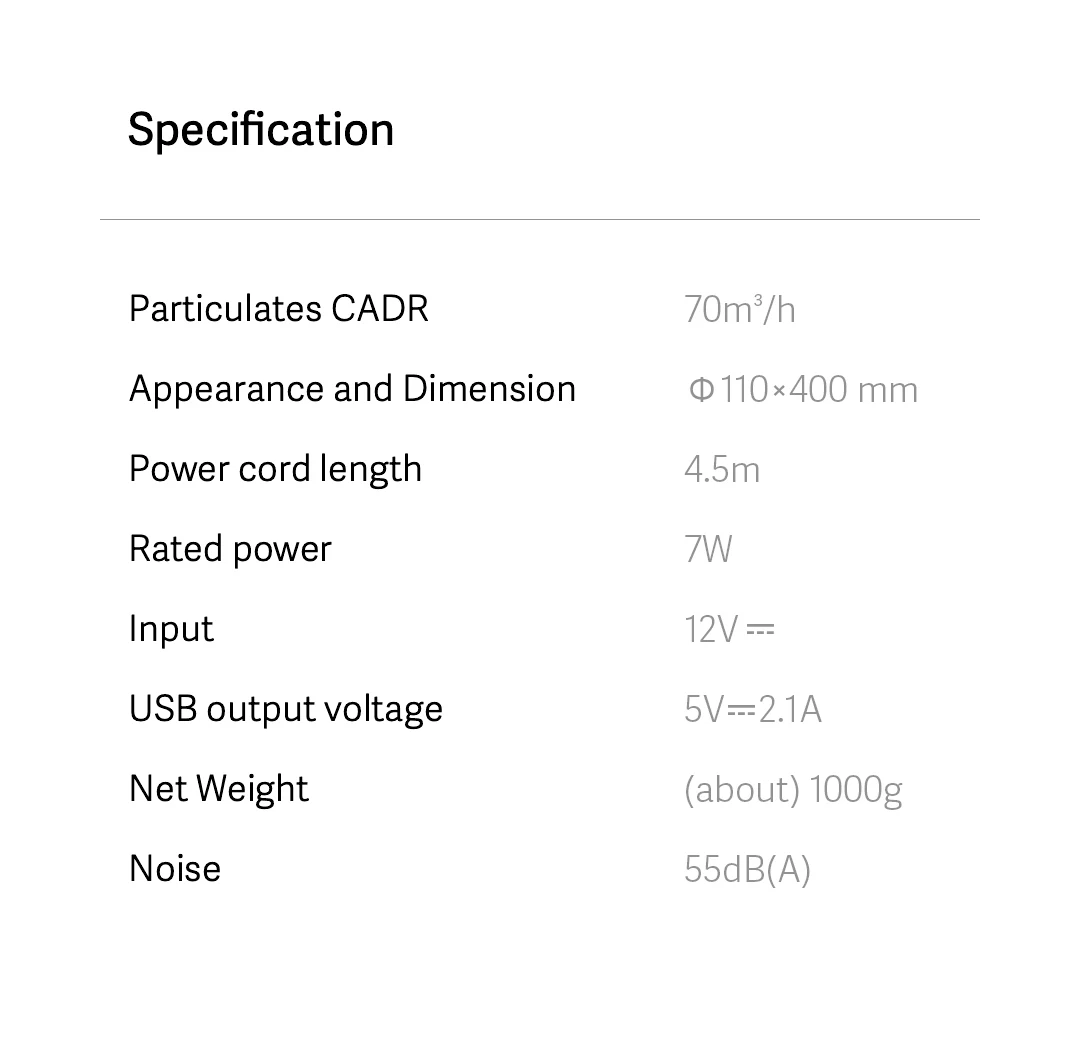Select the Appearance and Dimension label
The height and width of the screenshot is (1040, 1080).
coord(352,389)
